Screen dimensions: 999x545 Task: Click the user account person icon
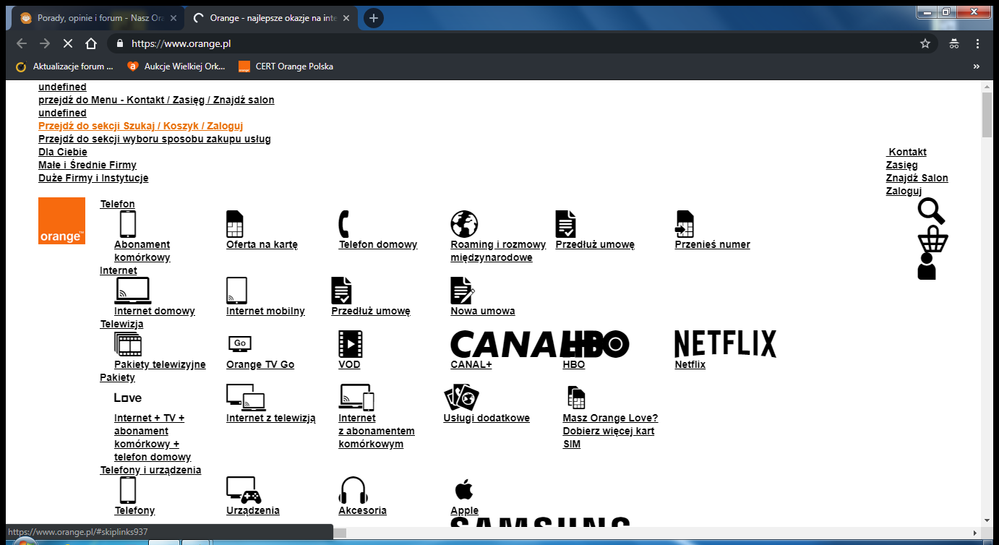927,267
